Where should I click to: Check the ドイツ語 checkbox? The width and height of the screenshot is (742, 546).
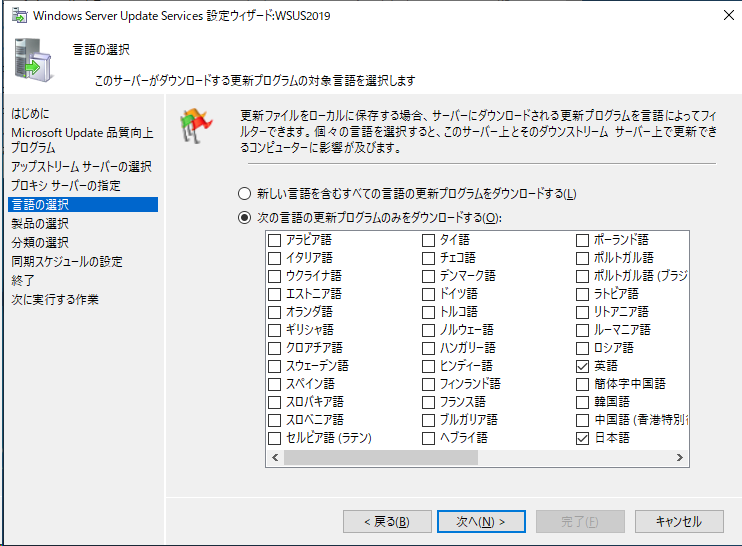tap(428, 294)
